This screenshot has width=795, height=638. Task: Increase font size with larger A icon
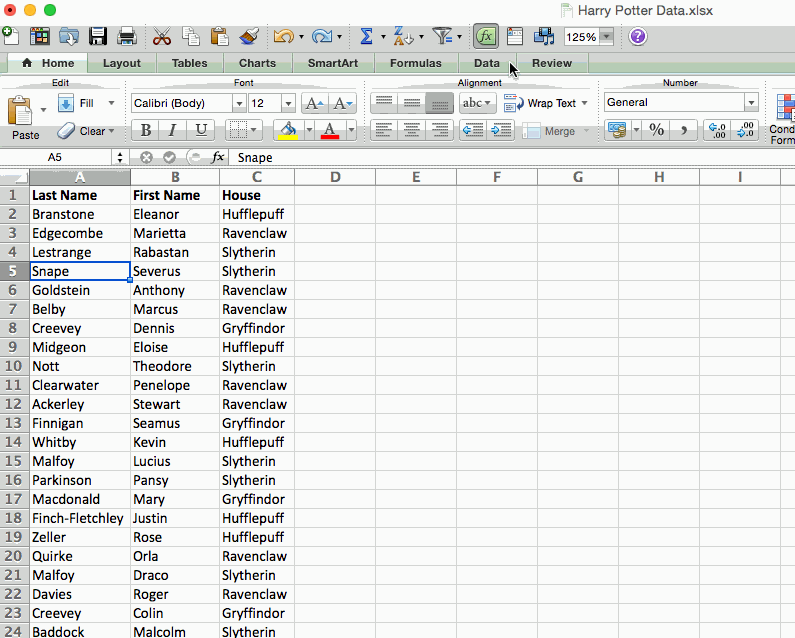[314, 103]
